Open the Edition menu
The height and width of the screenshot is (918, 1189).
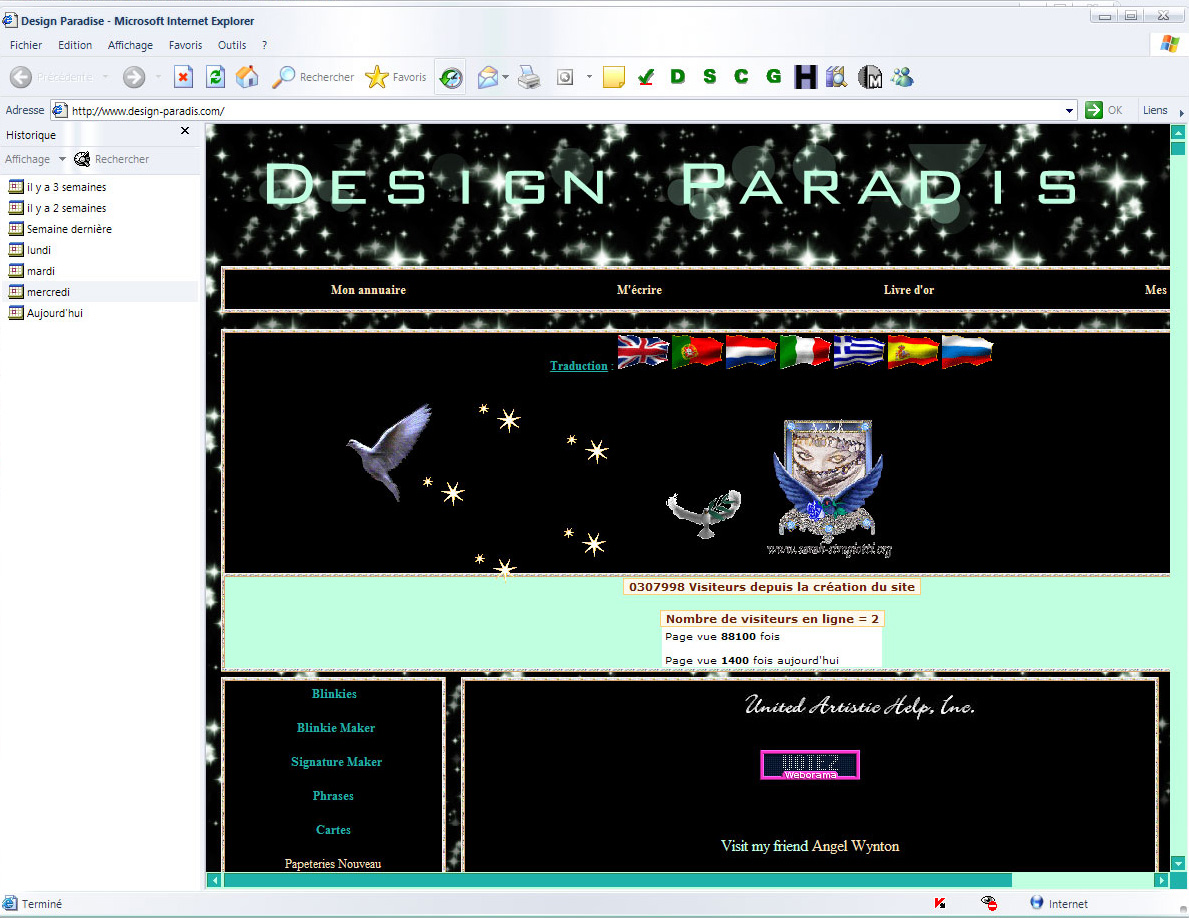click(75, 45)
